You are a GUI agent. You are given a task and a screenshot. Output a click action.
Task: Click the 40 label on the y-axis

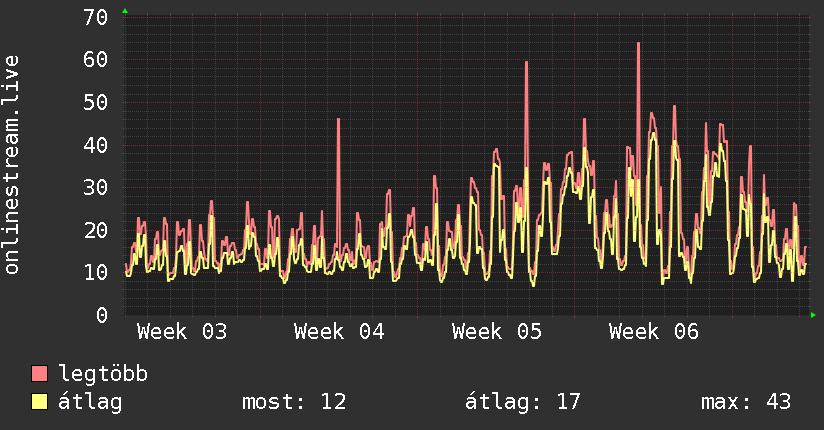click(x=96, y=145)
